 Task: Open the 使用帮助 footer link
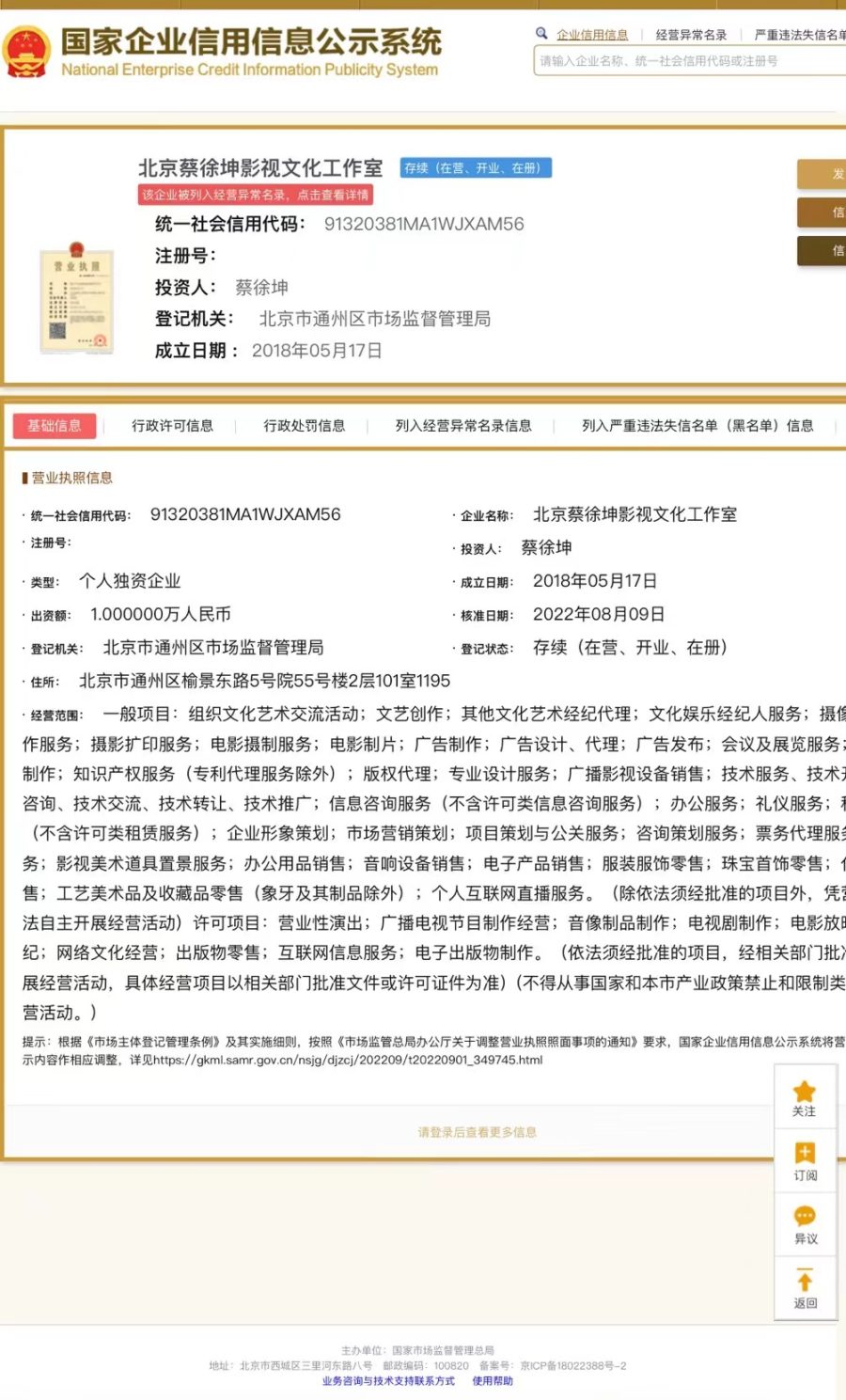click(x=493, y=1381)
